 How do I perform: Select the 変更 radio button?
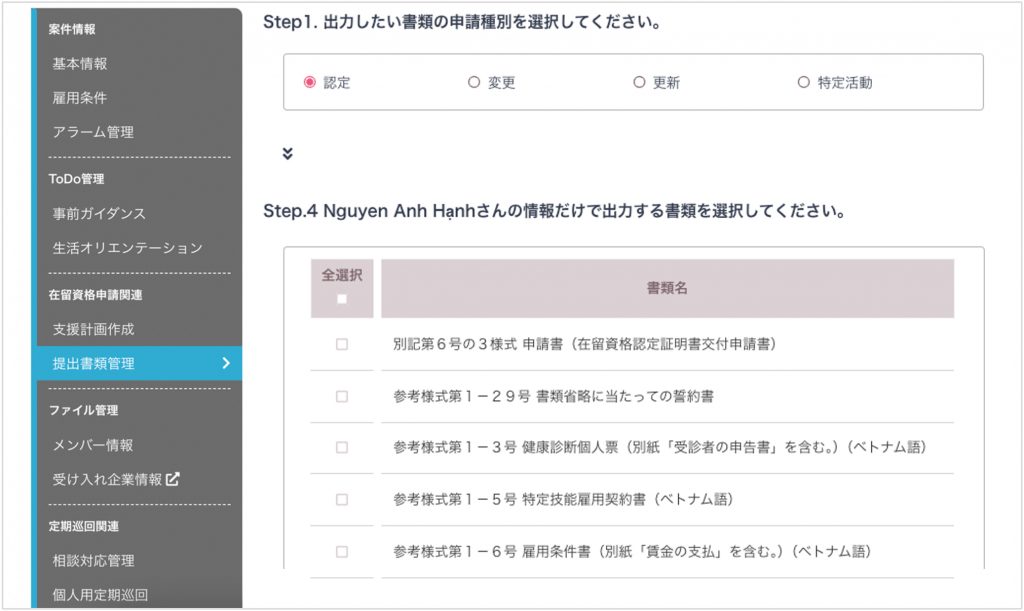coord(474,83)
